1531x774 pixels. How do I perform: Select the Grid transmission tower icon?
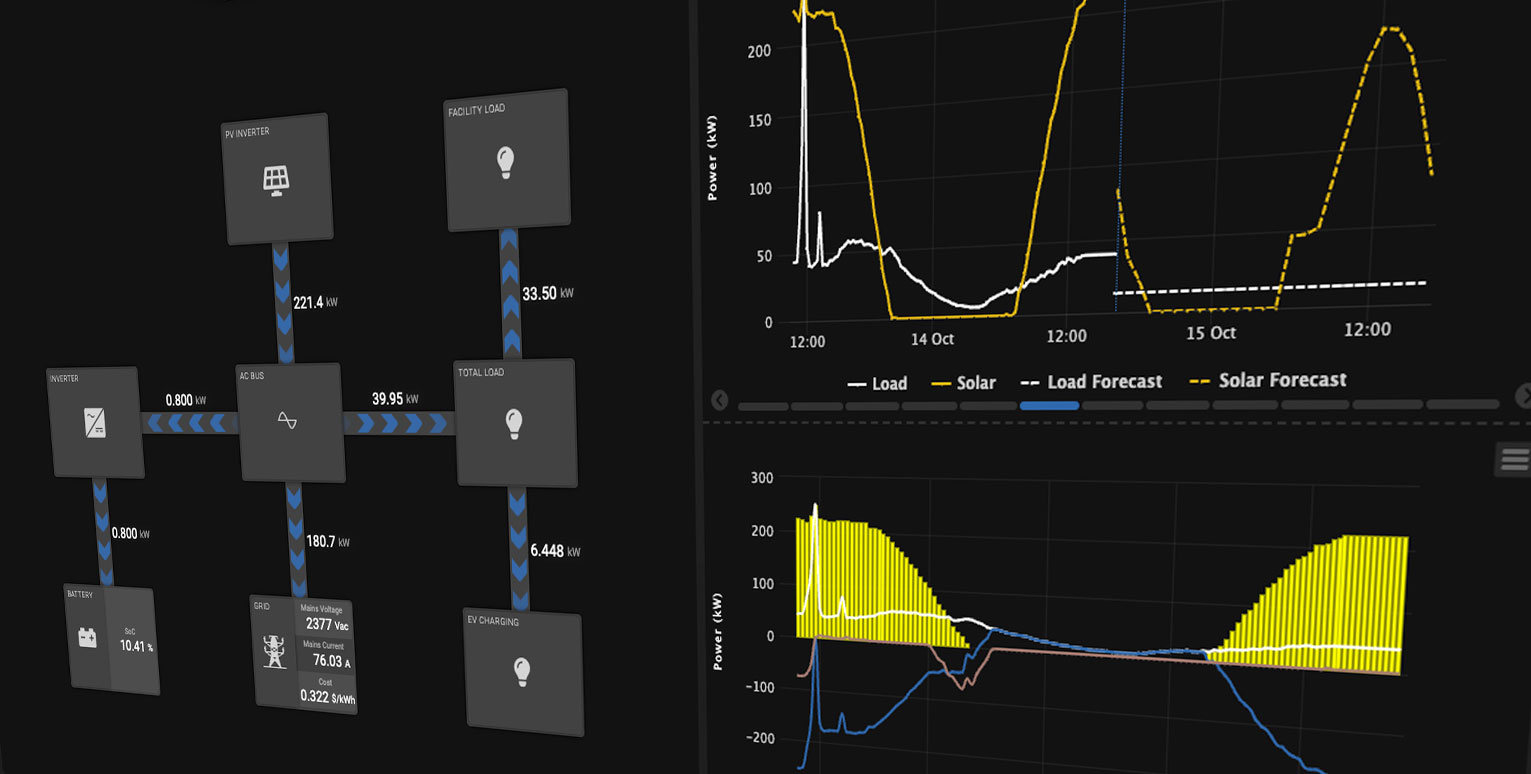coord(274,649)
